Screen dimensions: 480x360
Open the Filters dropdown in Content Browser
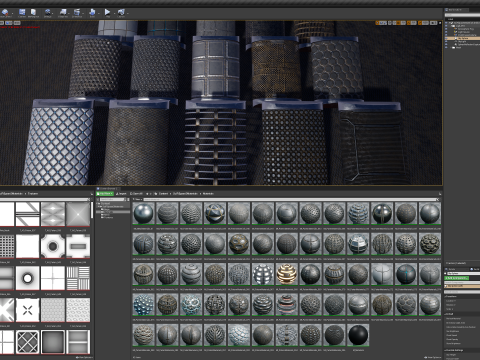pyautogui.click(x=137, y=199)
